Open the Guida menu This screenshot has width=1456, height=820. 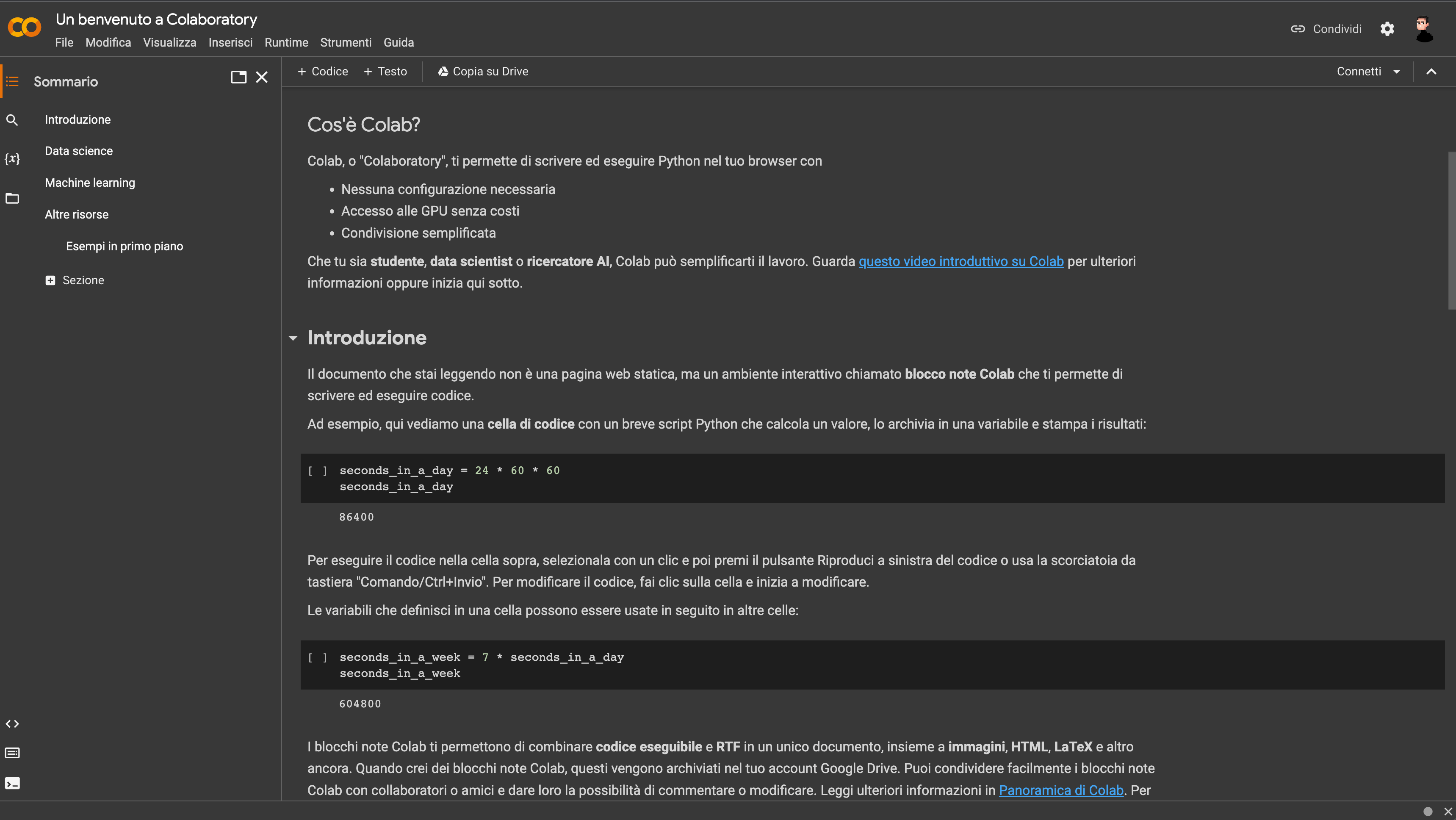click(399, 43)
